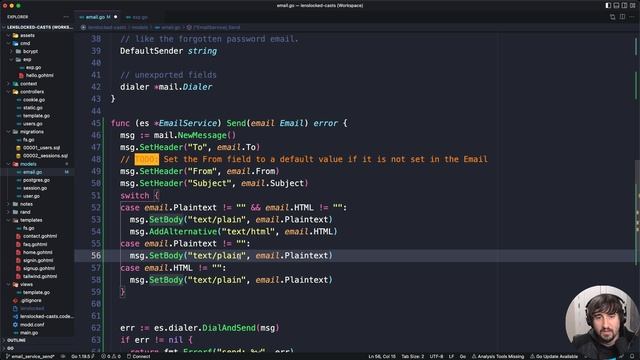The width and height of the screenshot is (640, 360).
Task: Open session.go file
Action: pos(35,188)
